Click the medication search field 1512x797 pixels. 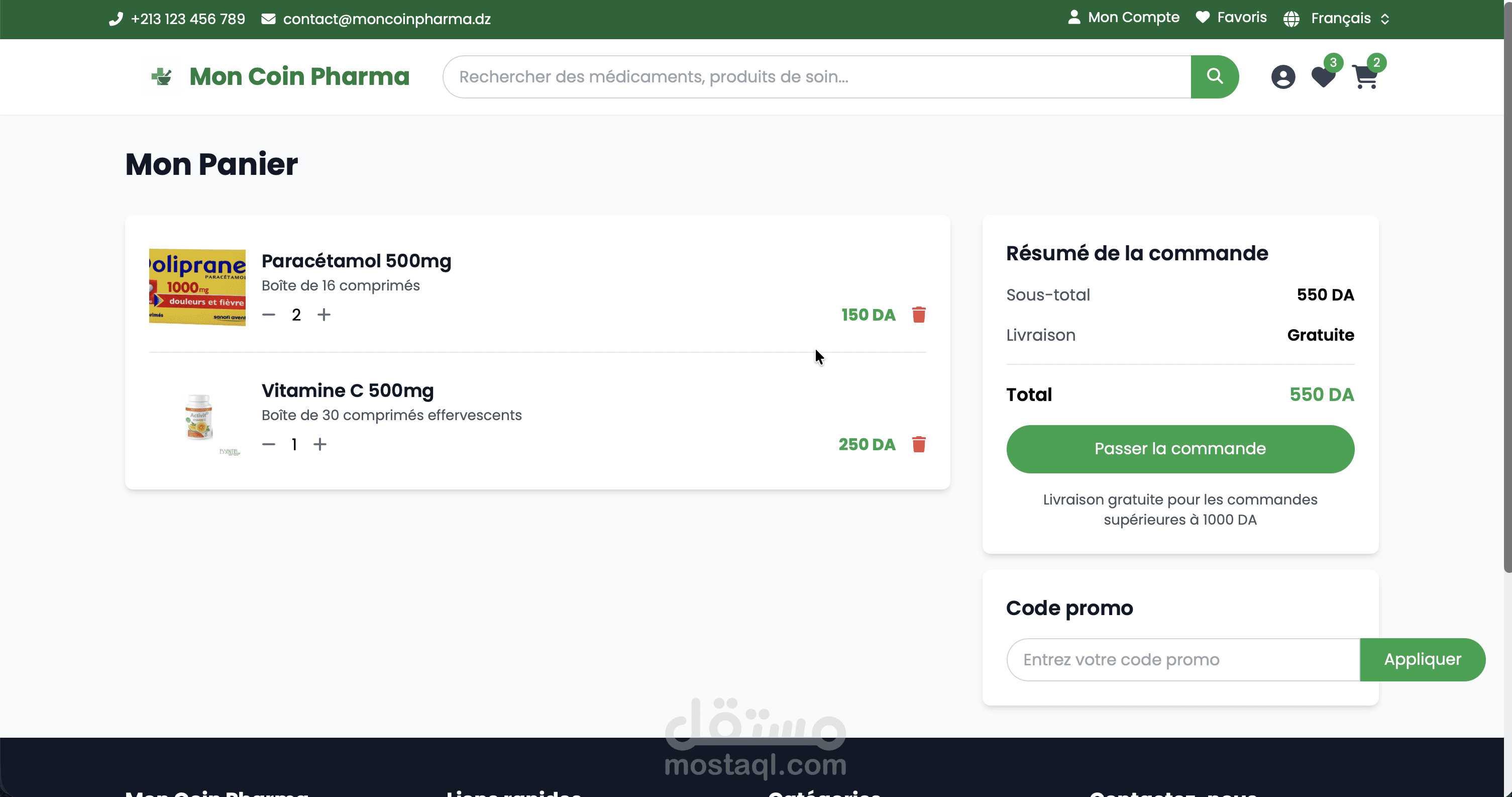coord(816,77)
